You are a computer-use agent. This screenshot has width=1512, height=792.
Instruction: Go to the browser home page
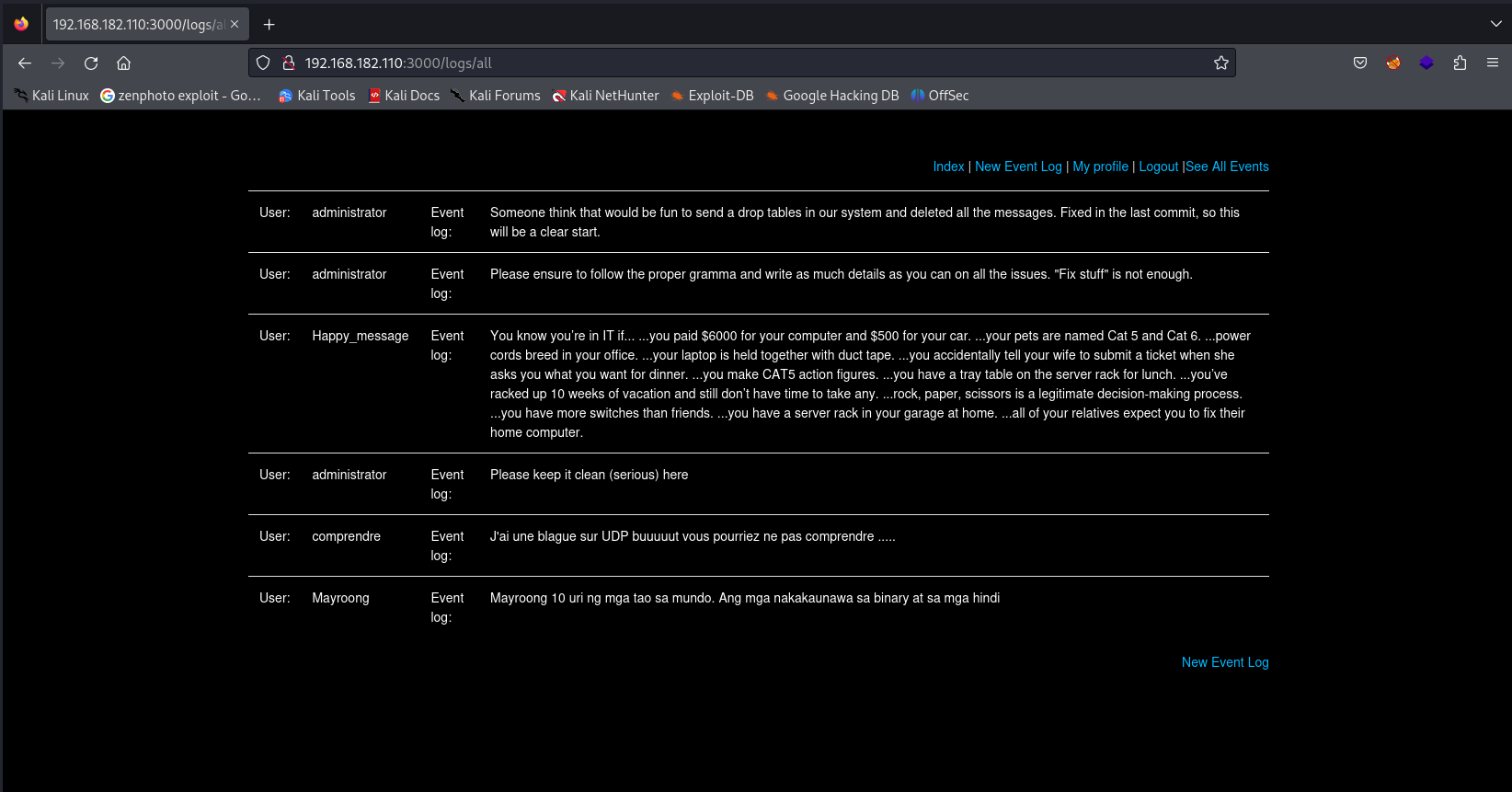point(124,63)
